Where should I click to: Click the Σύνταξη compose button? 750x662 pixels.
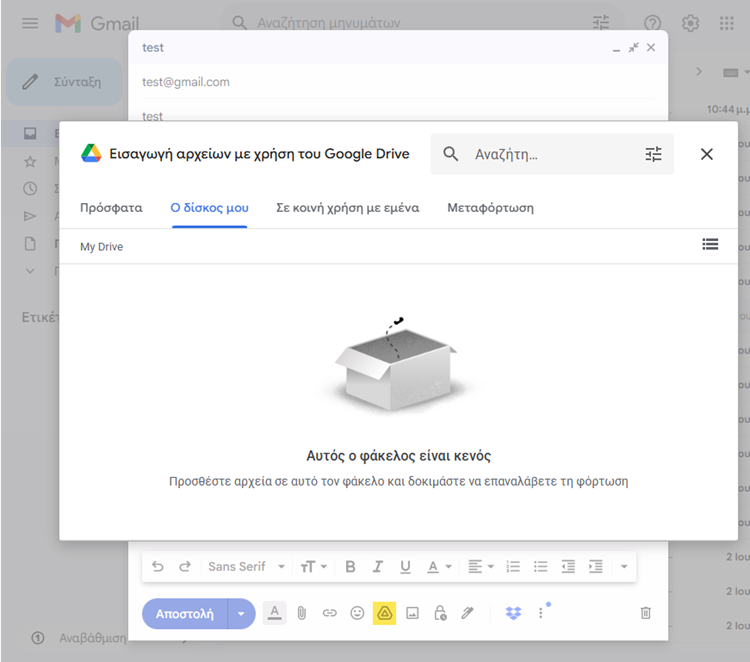(x=64, y=82)
